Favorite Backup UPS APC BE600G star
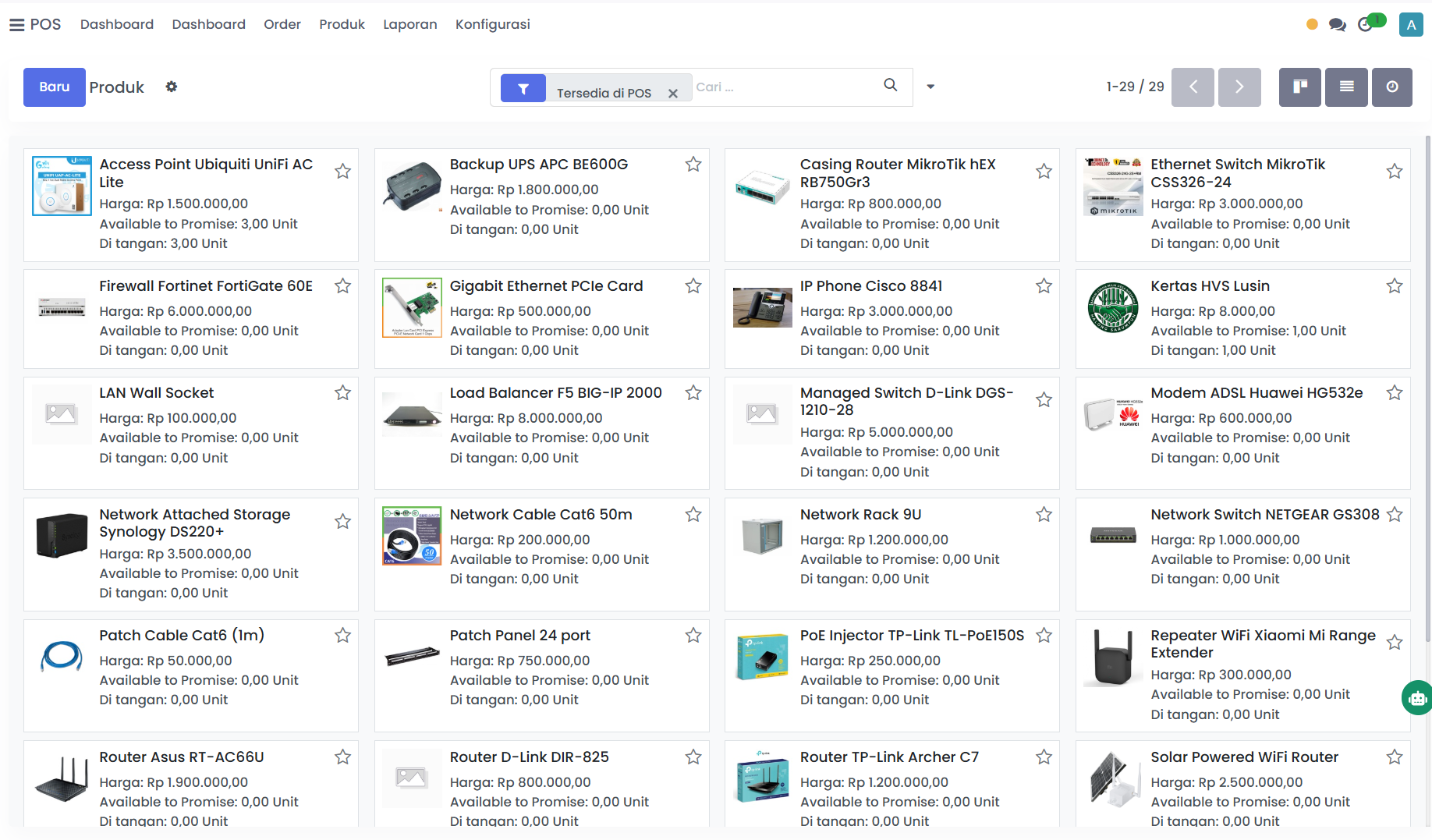Viewport: 1432px width, 840px height. (x=693, y=165)
